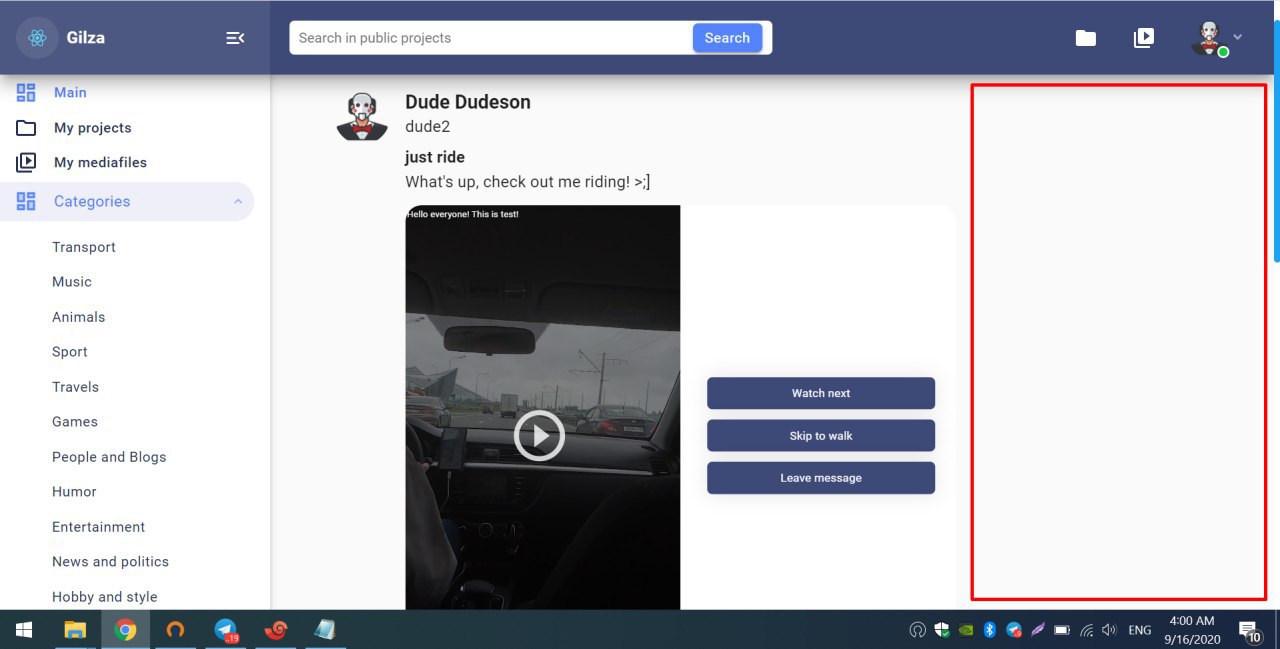
Task: Open My projects
Action: [x=93, y=128]
